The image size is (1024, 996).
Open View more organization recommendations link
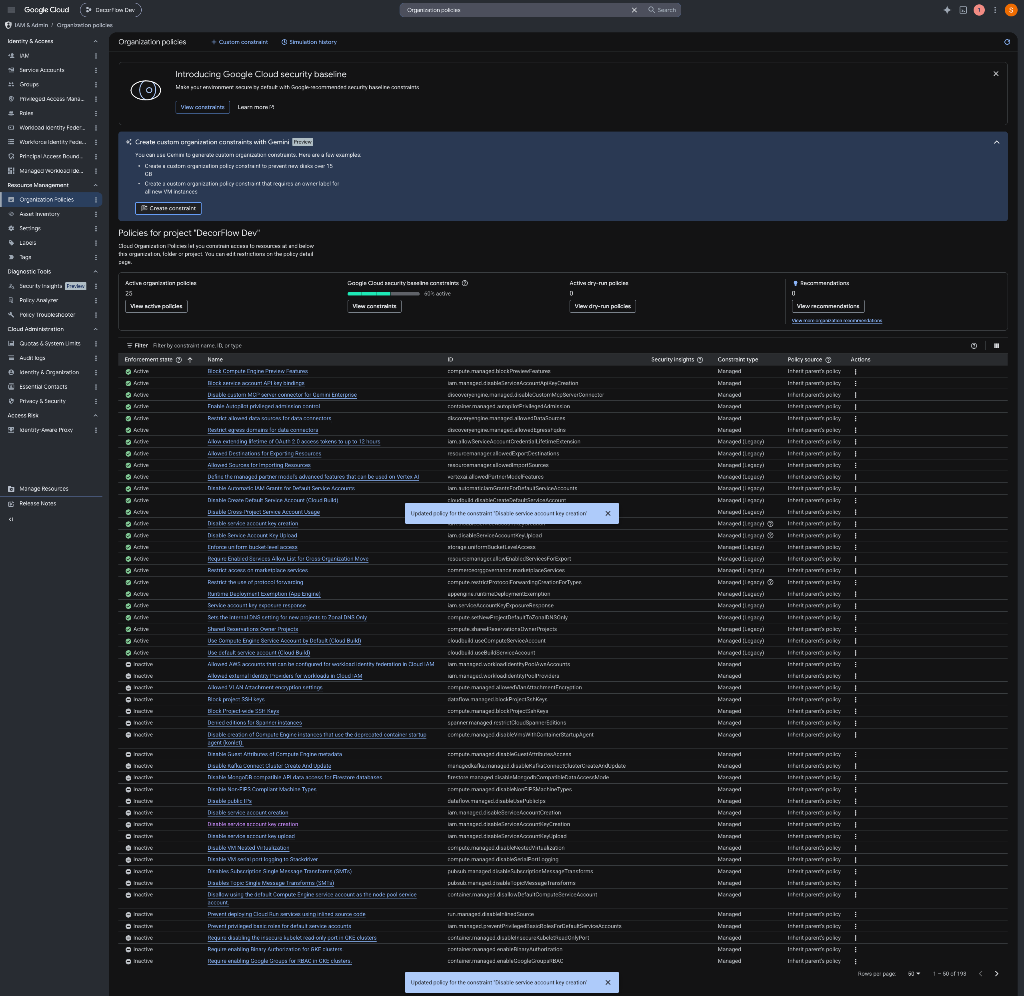tap(837, 321)
